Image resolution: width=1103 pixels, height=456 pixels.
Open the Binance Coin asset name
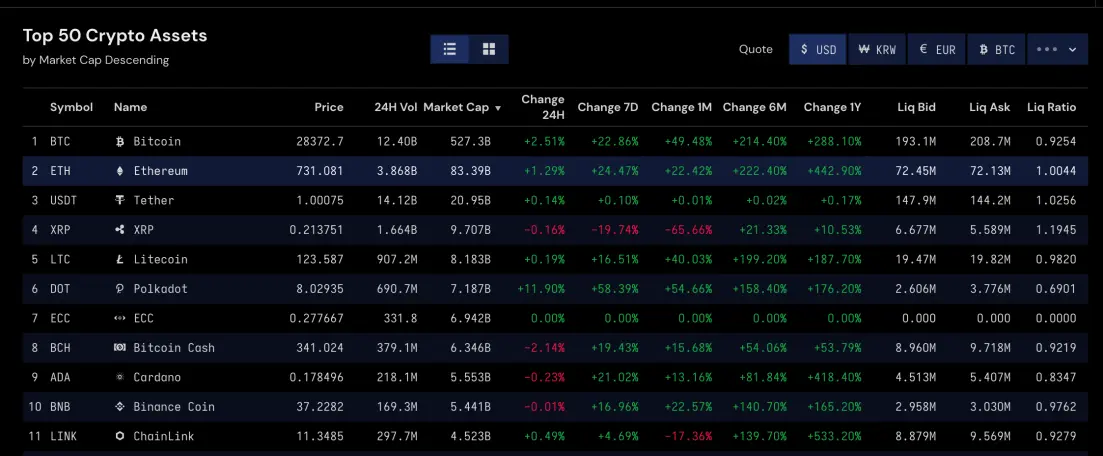[174, 407]
